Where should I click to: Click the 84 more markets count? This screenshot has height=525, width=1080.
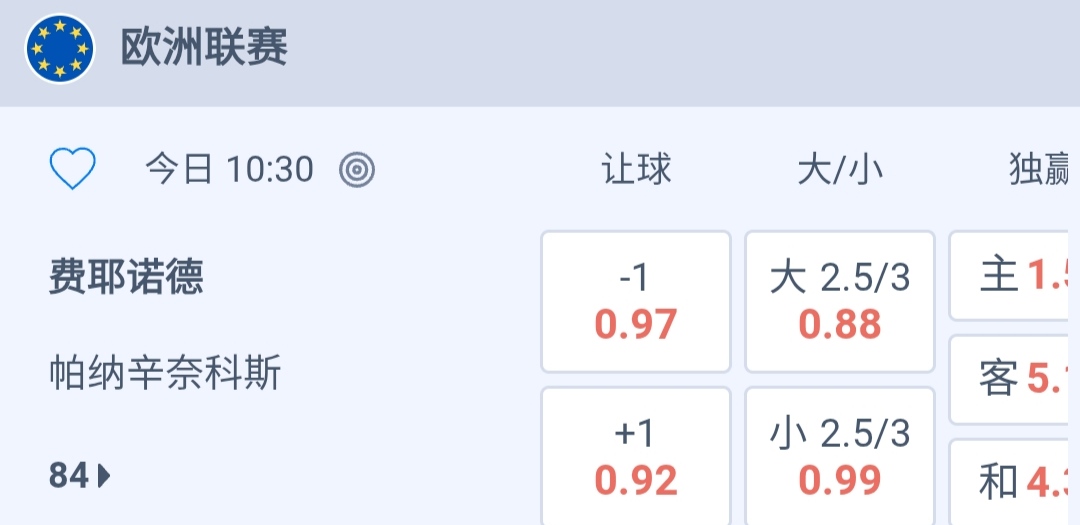pyautogui.click(x=69, y=477)
